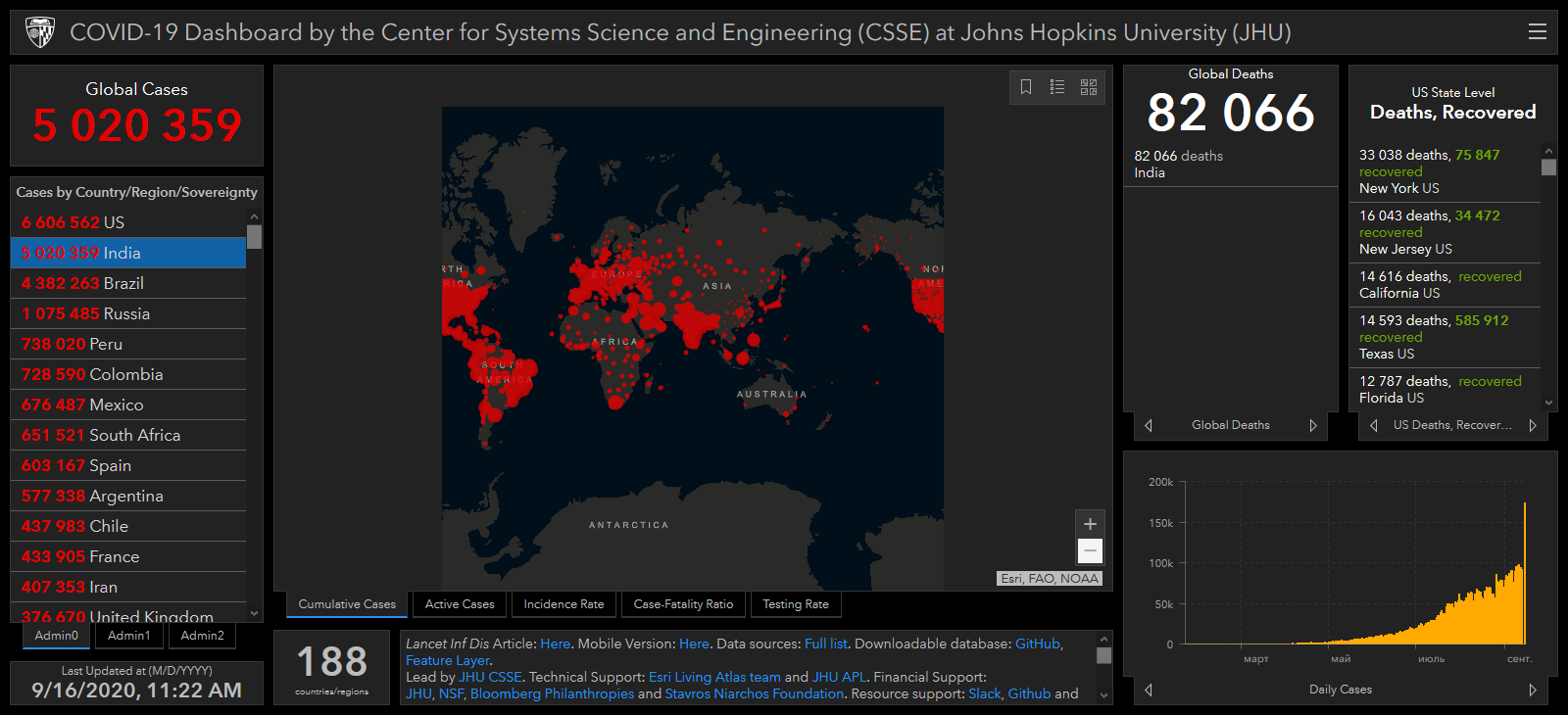Select Brazil in the country list

(x=128, y=283)
